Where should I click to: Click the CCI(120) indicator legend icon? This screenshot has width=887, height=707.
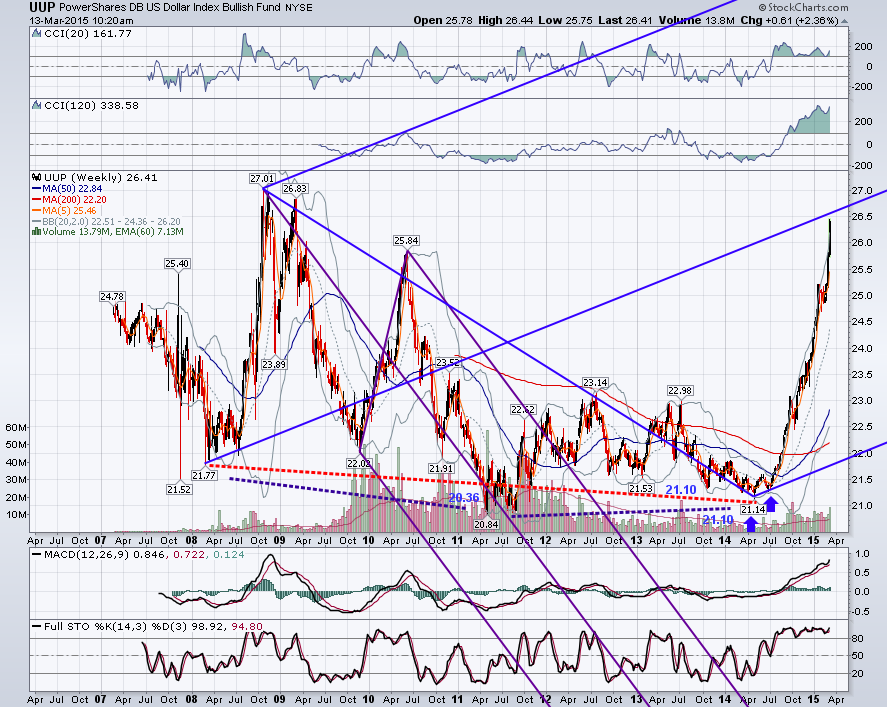pos(37,105)
